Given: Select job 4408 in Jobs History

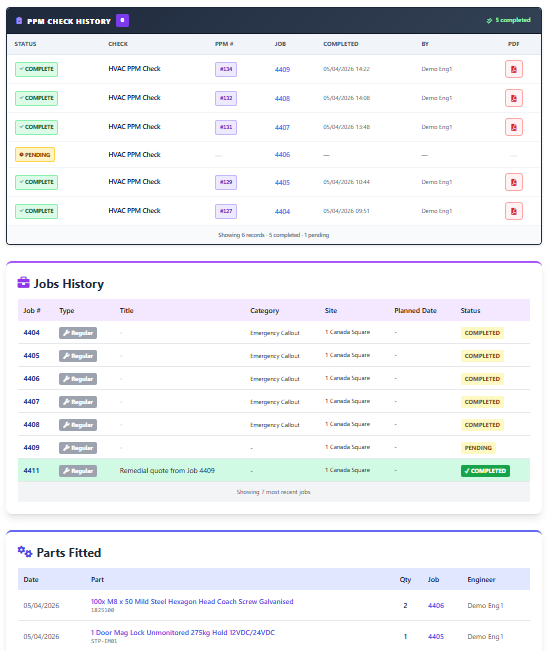Looking at the screenshot, I should click(32, 425).
